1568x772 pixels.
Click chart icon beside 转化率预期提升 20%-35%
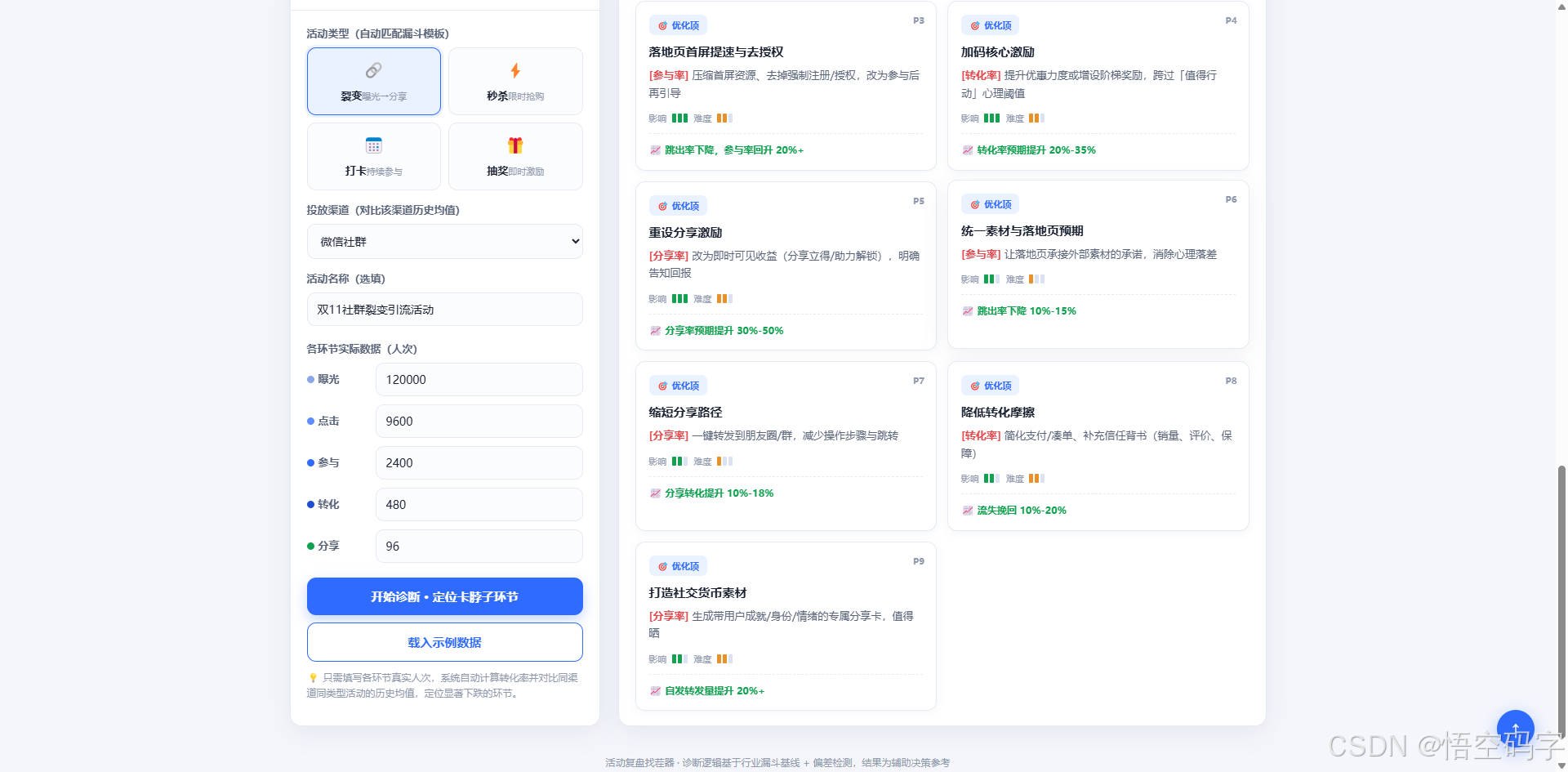[968, 150]
